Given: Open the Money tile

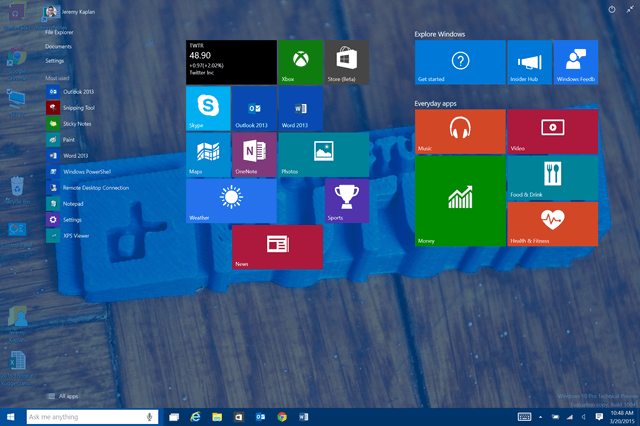Looking at the screenshot, I should [460, 201].
